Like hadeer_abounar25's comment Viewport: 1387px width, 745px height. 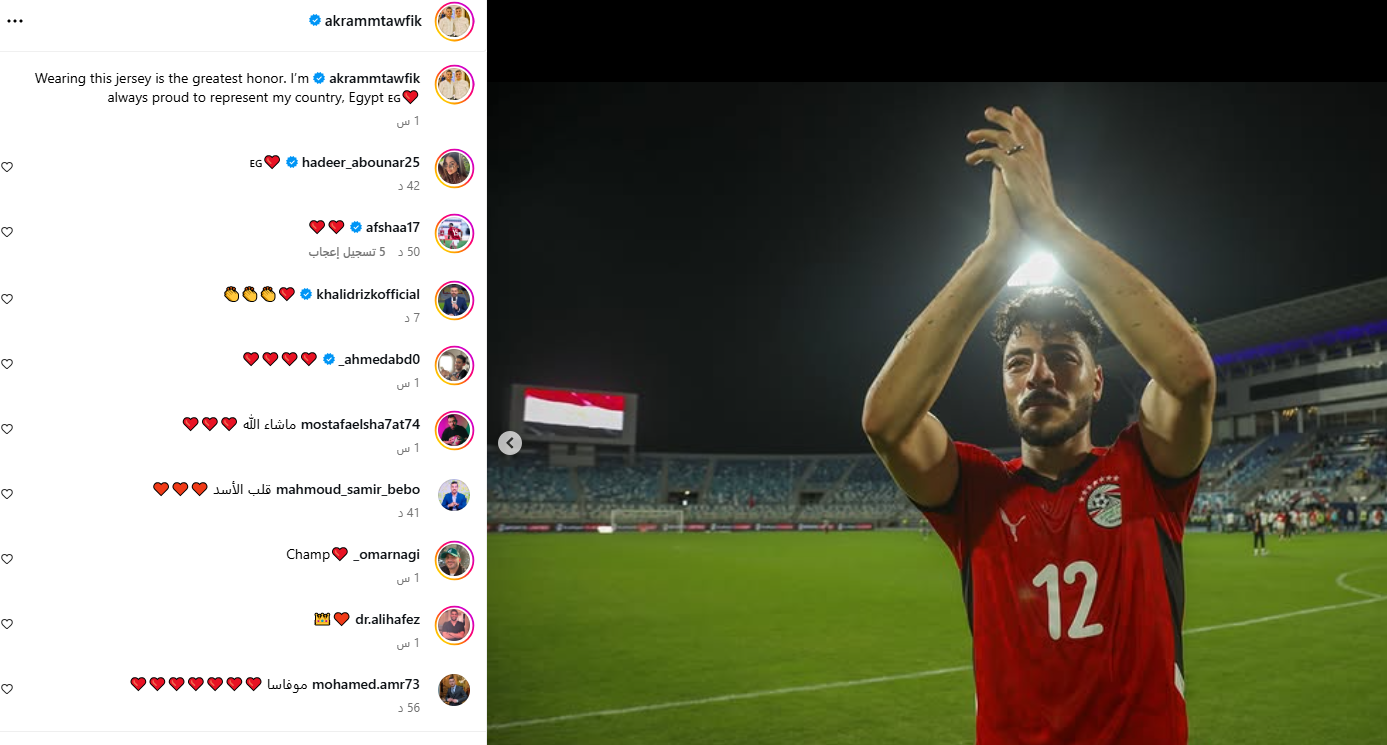[x=7, y=167]
